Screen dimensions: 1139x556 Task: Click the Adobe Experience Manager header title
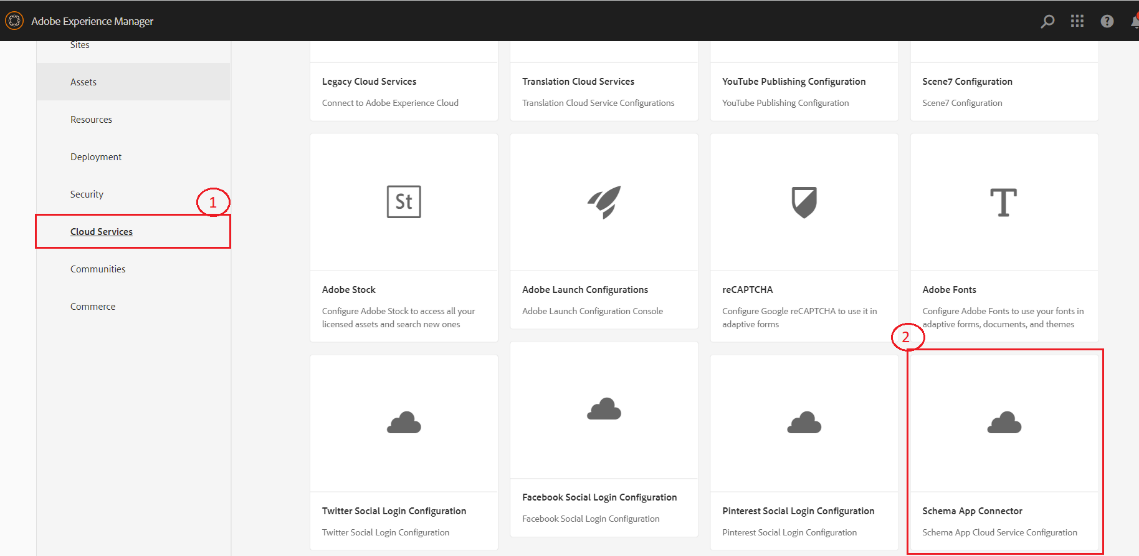(92, 21)
